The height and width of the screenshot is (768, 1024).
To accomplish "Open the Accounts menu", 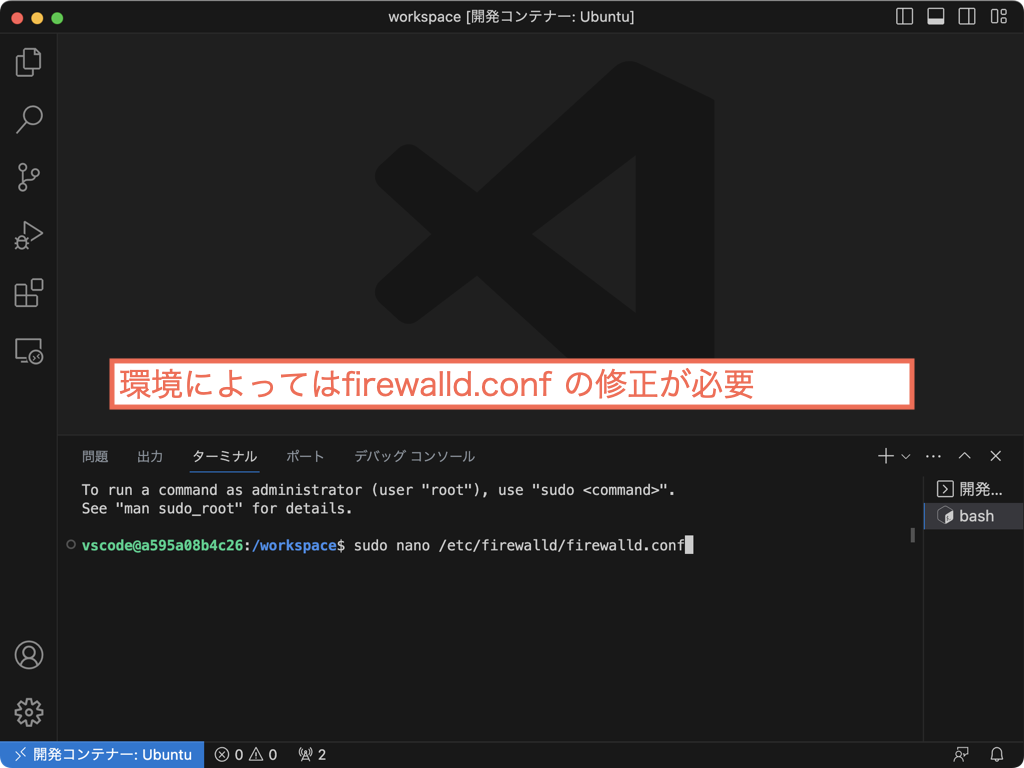I will click(29, 655).
